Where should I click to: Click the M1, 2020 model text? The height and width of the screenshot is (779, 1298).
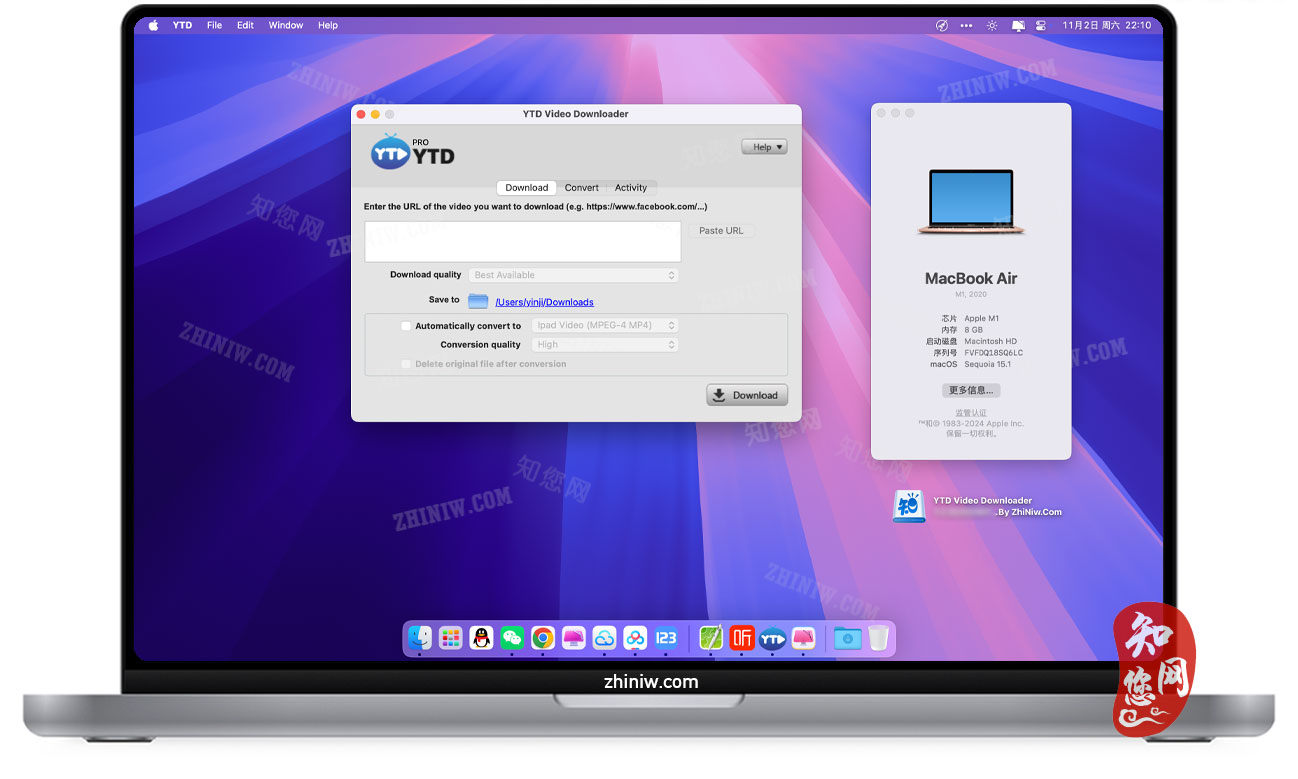coord(971,295)
